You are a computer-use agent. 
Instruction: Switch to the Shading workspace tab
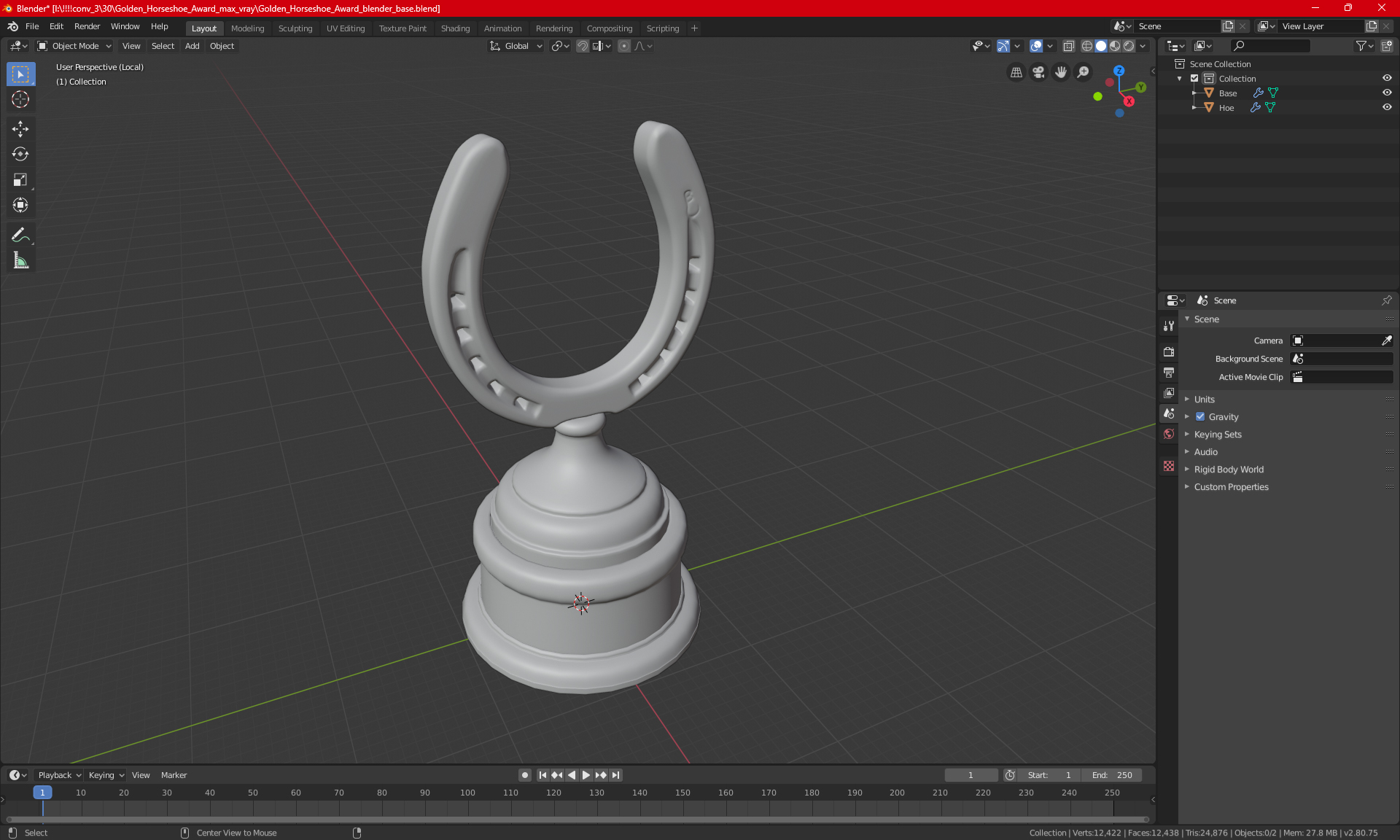pos(455,28)
